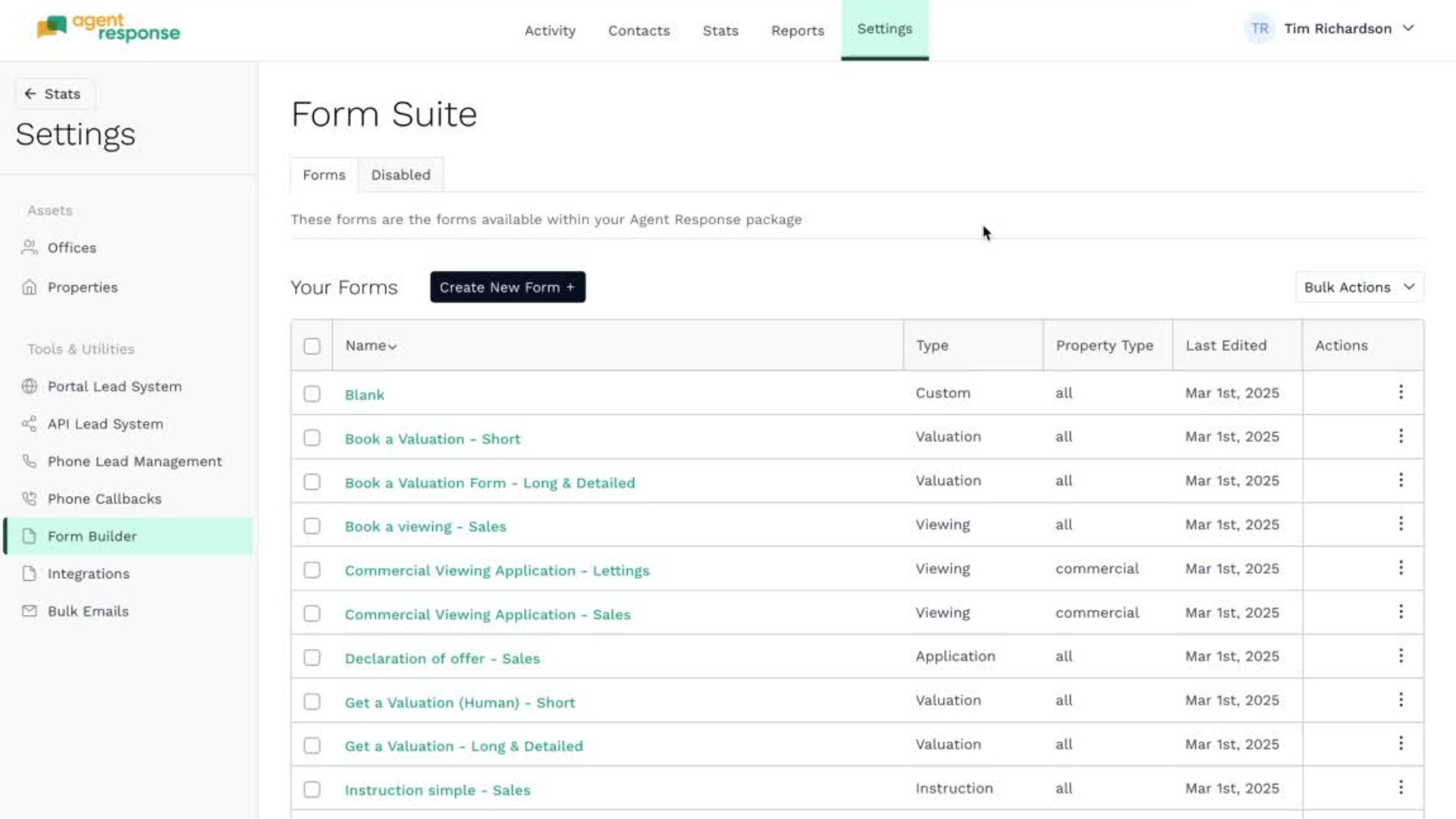Check the Commercial Viewing Application - Sales row
The height and width of the screenshot is (819, 1456).
(x=312, y=613)
